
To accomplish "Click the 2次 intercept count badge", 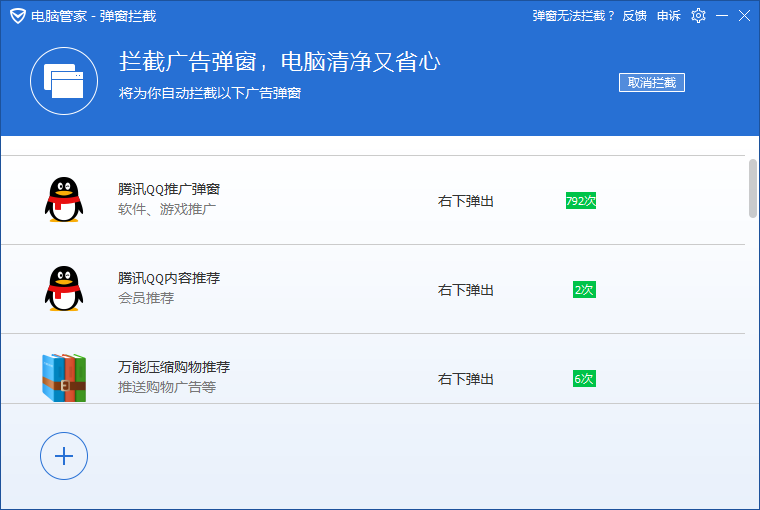I will 584,290.
